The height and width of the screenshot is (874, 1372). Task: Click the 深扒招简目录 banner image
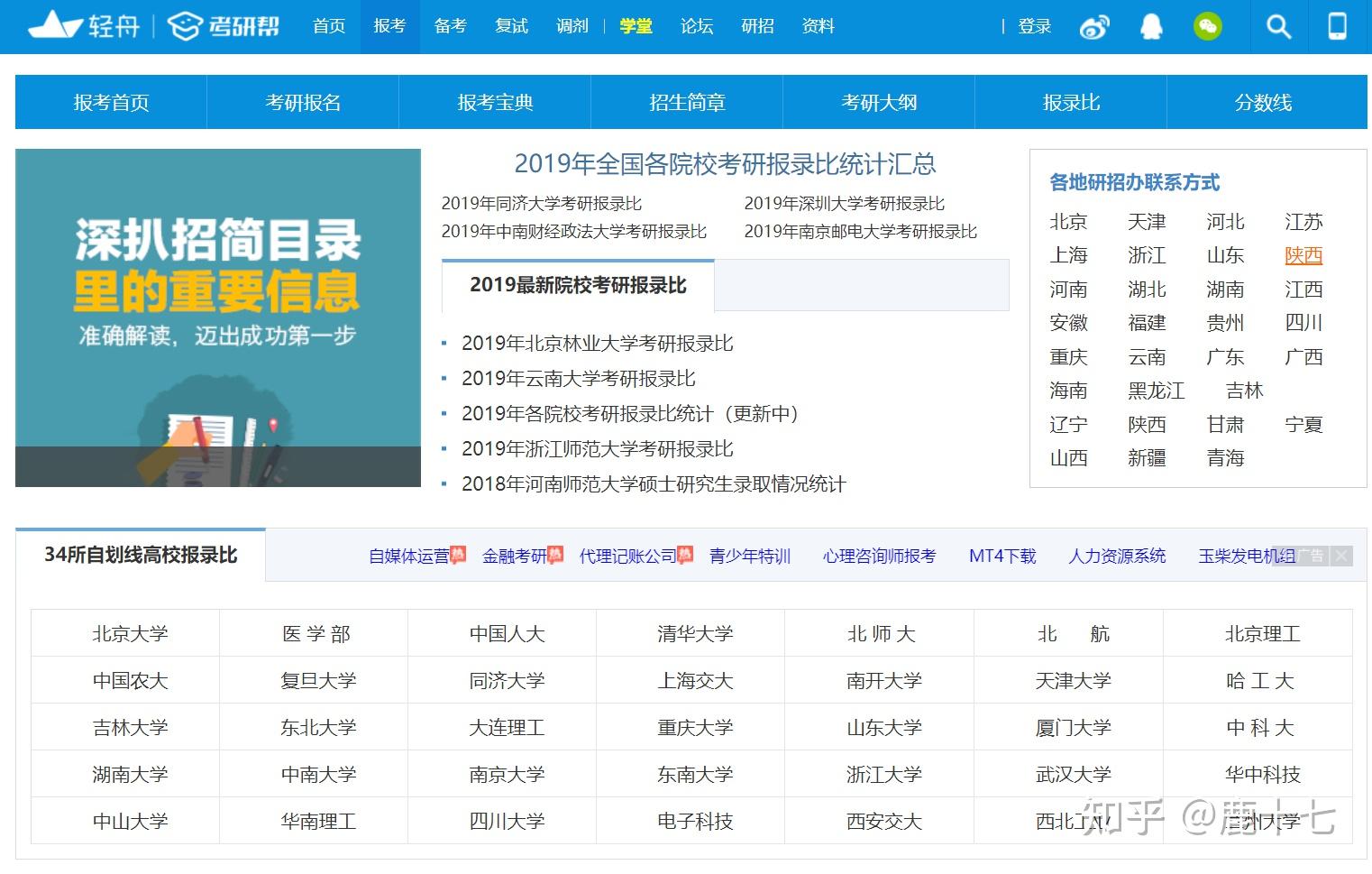pos(218,317)
